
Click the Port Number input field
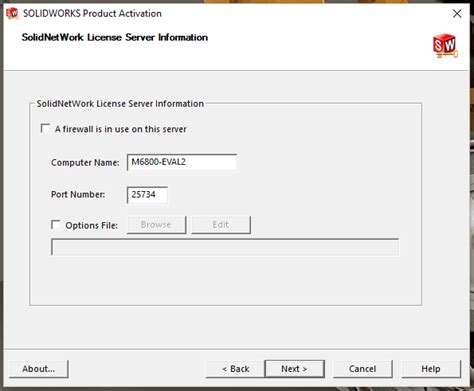(x=147, y=195)
